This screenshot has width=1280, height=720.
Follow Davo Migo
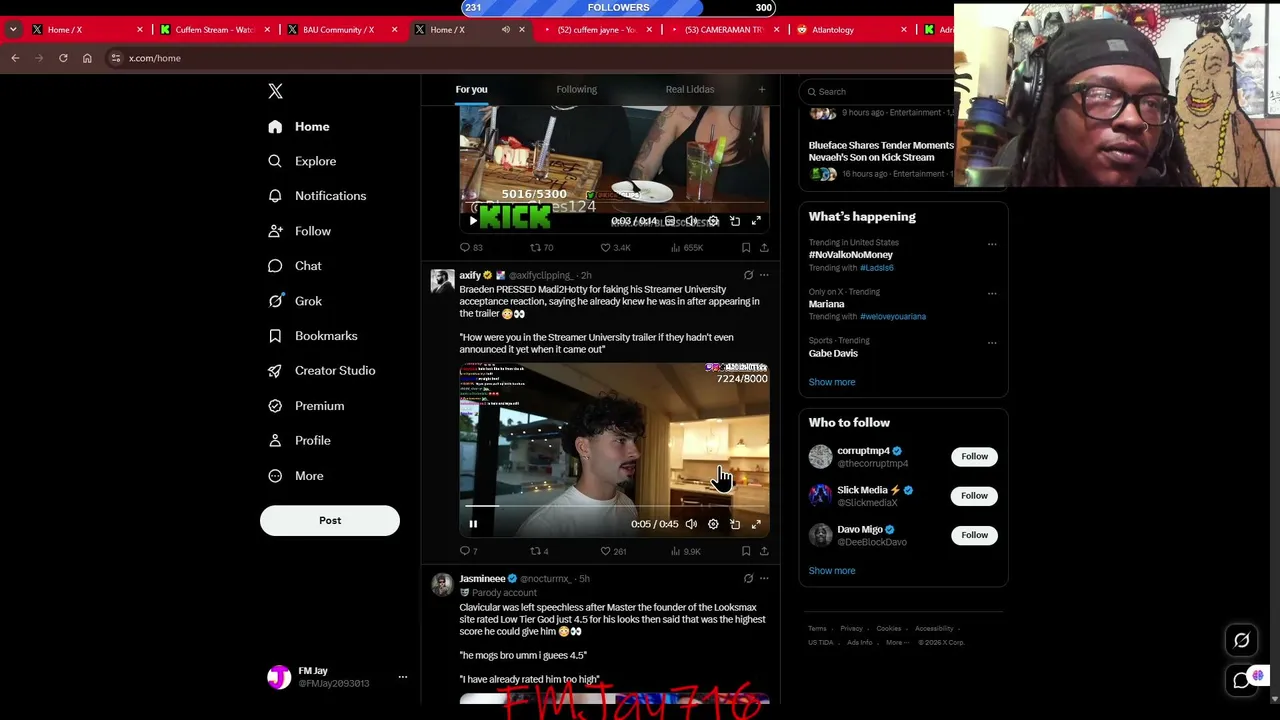click(x=974, y=535)
